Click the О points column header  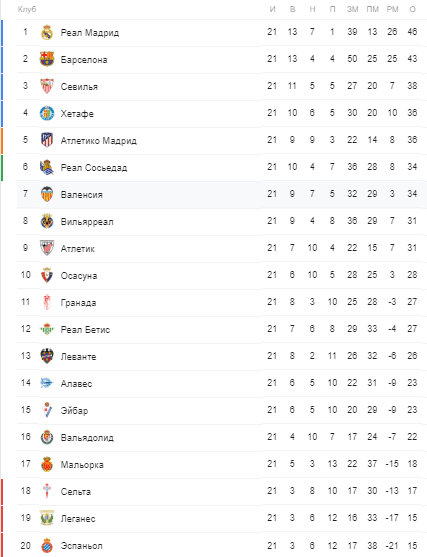pyautogui.click(x=412, y=9)
